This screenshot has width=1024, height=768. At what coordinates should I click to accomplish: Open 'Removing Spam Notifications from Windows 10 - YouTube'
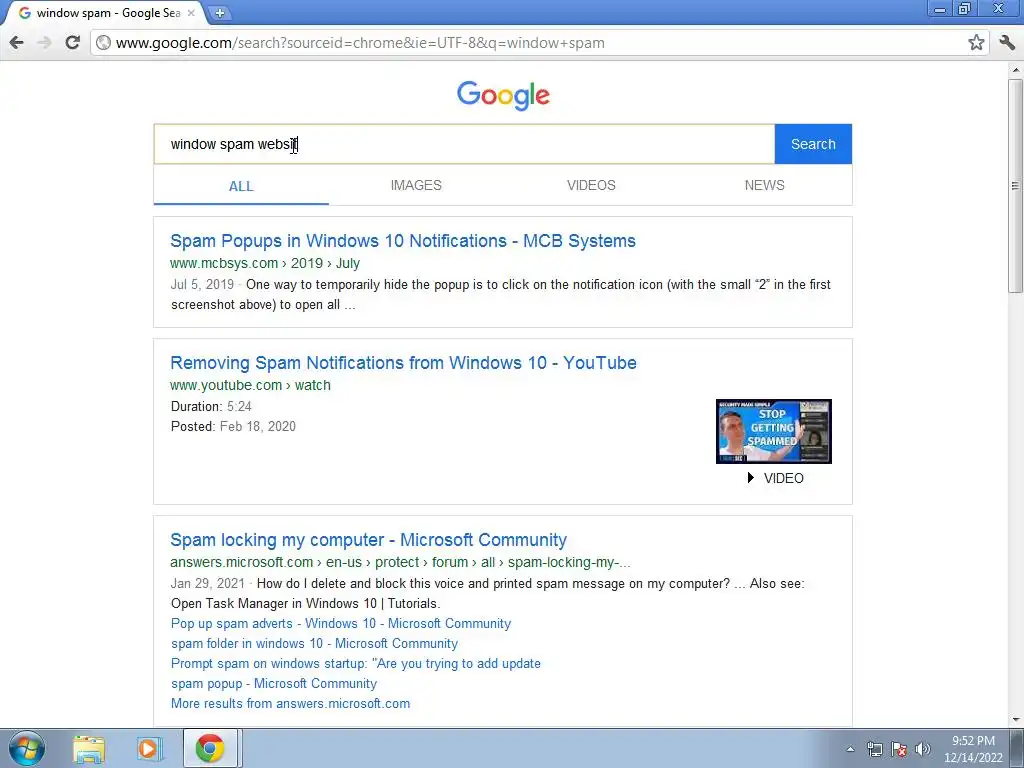click(404, 363)
